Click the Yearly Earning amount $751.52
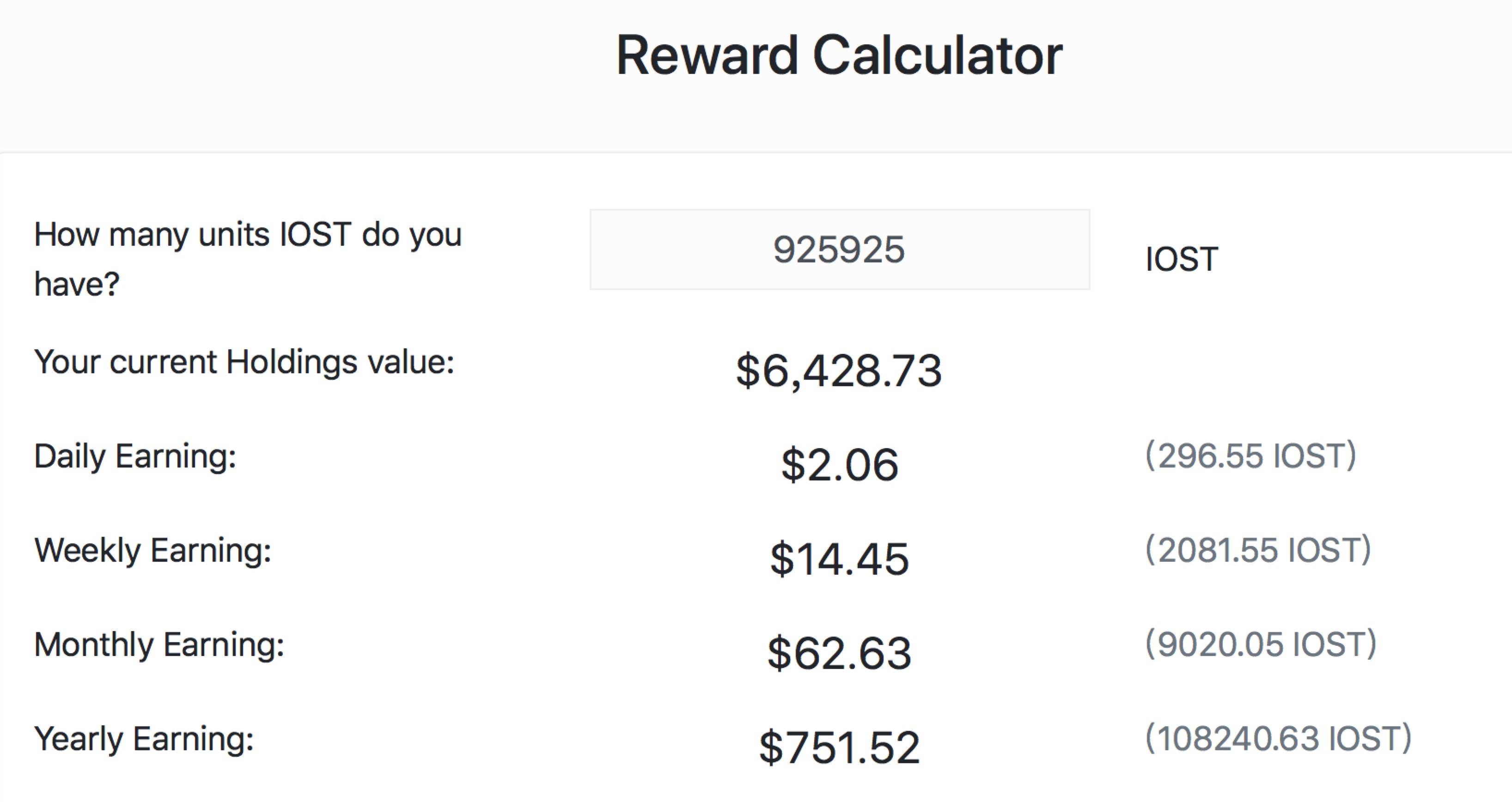This screenshot has height=802, width=1512. click(x=839, y=747)
